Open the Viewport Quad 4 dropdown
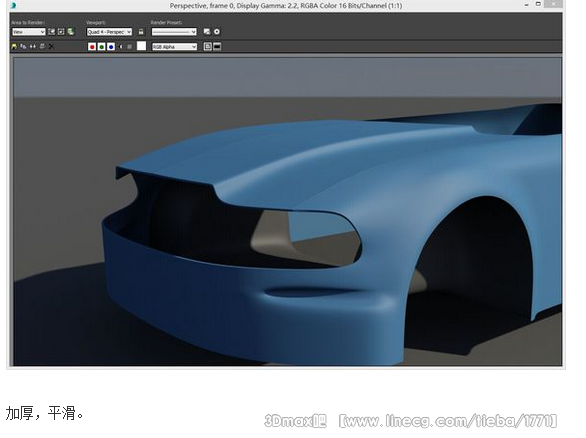The height and width of the screenshot is (438, 586). click(109, 32)
